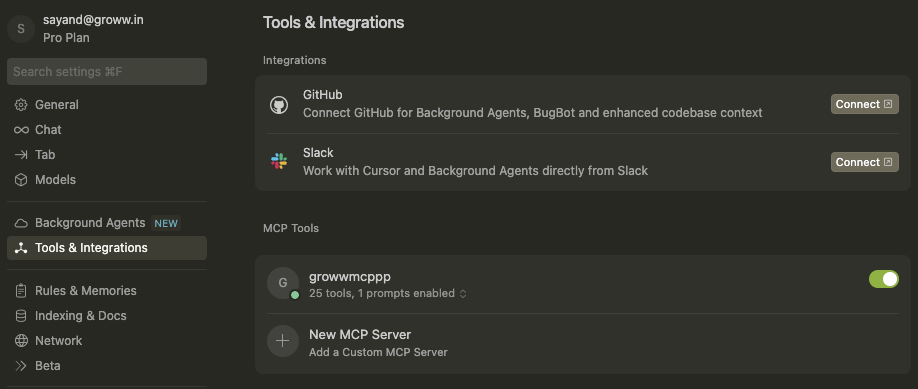Click the plus icon for New MCP Server
This screenshot has height=389, width=918.
click(283, 341)
